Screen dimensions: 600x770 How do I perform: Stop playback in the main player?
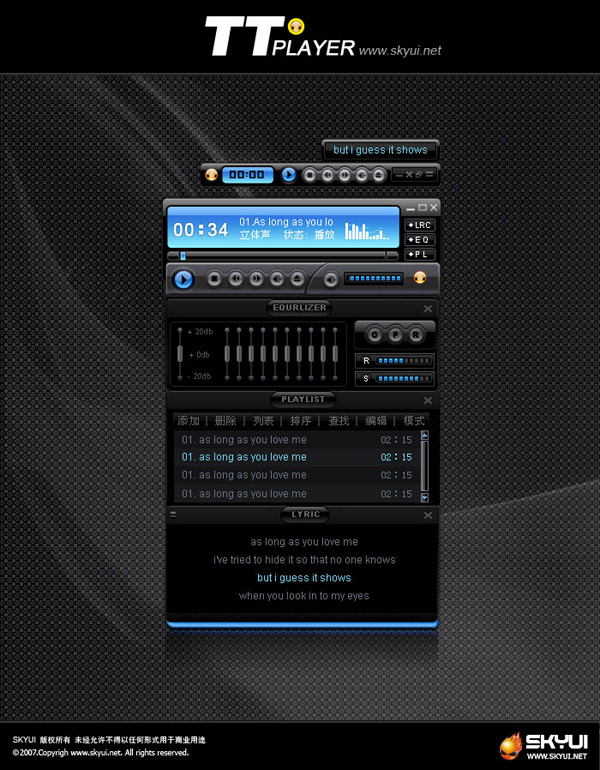(214, 279)
